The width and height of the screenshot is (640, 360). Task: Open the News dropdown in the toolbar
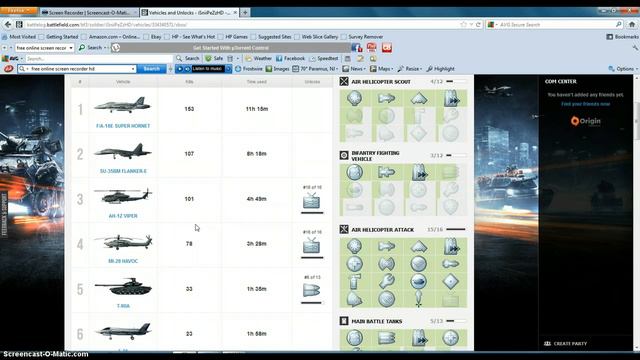tap(353, 69)
